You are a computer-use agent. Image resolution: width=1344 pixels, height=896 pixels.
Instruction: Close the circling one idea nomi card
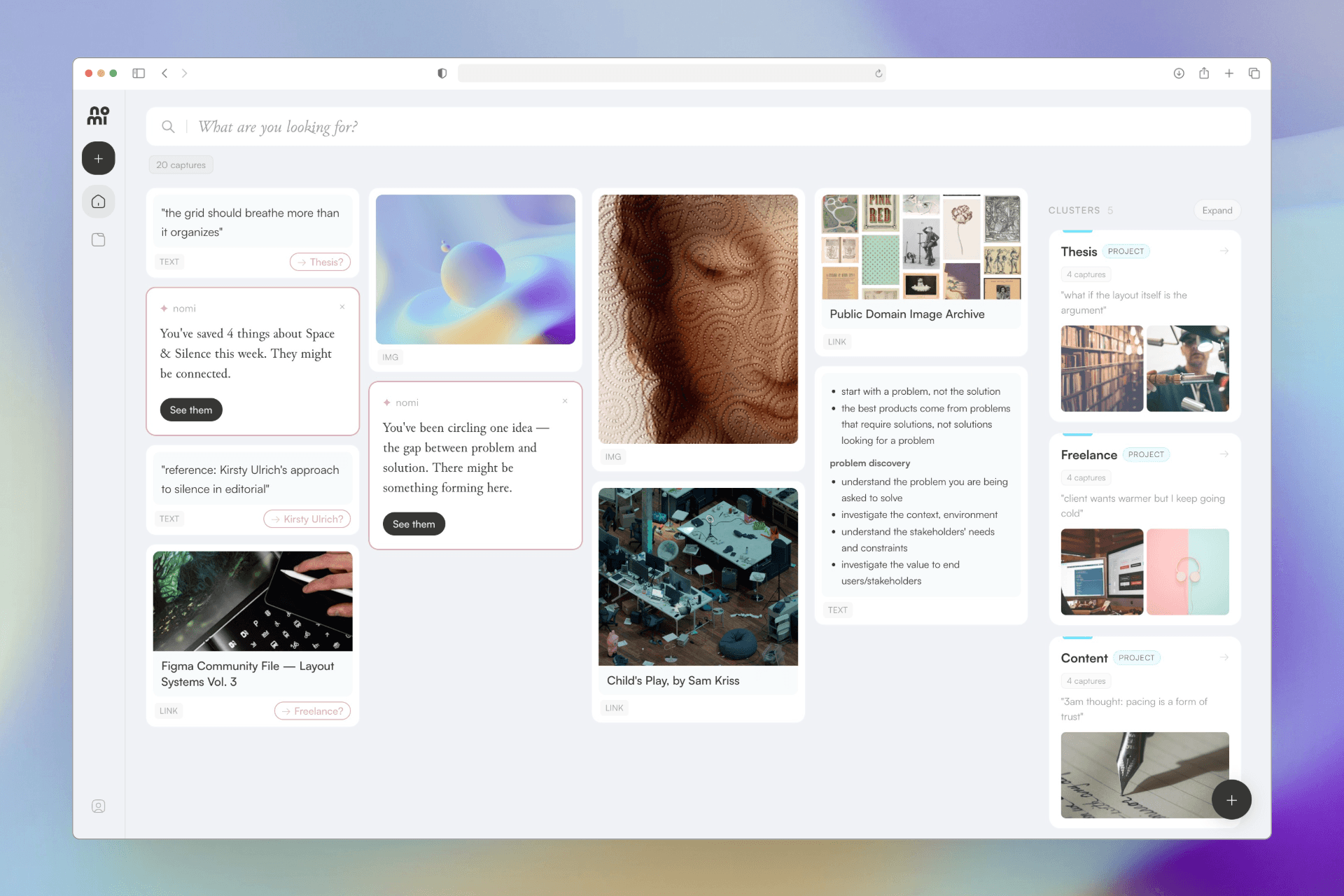[x=565, y=401]
